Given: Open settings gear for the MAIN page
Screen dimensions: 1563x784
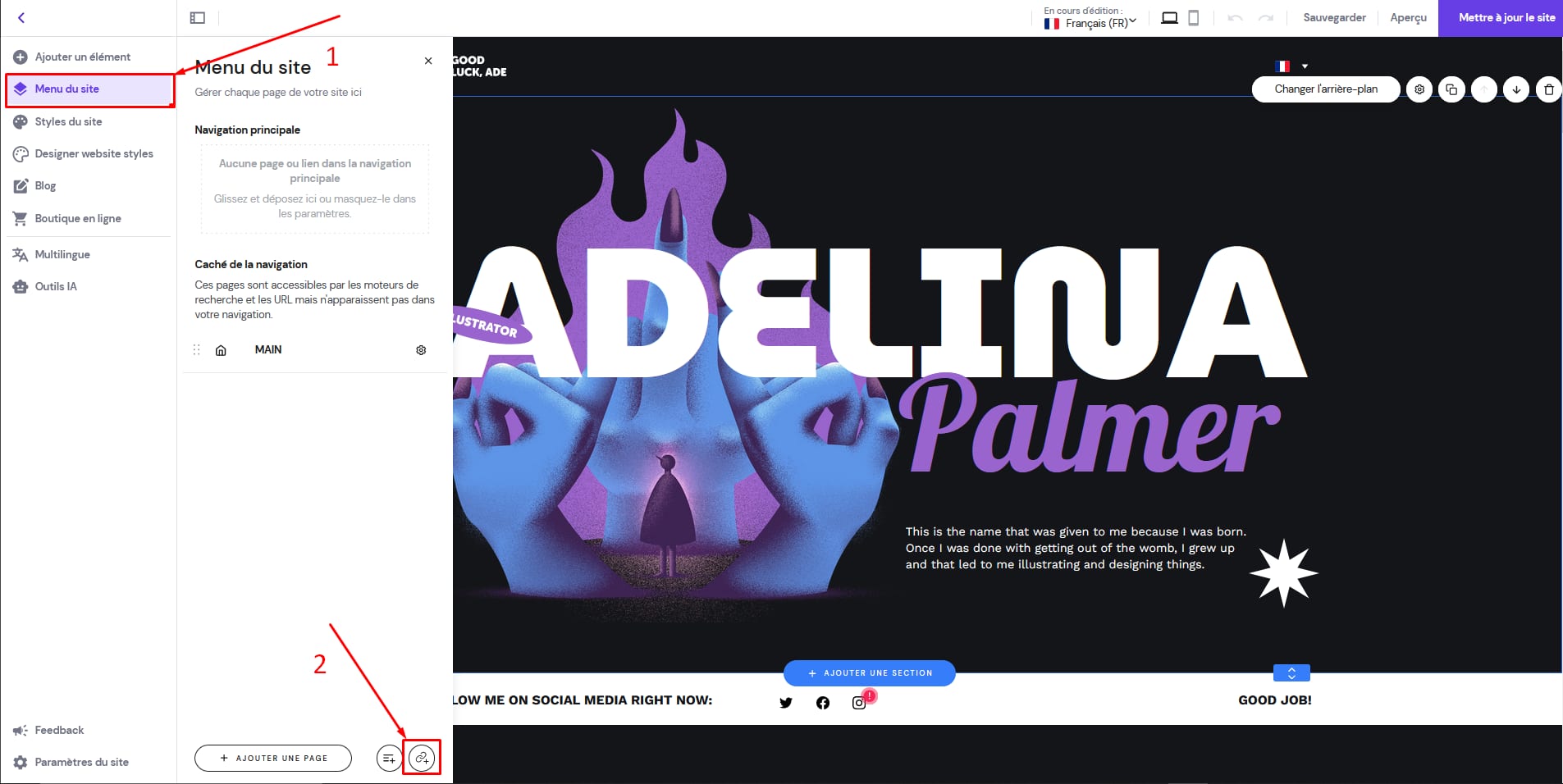Looking at the screenshot, I should [421, 350].
